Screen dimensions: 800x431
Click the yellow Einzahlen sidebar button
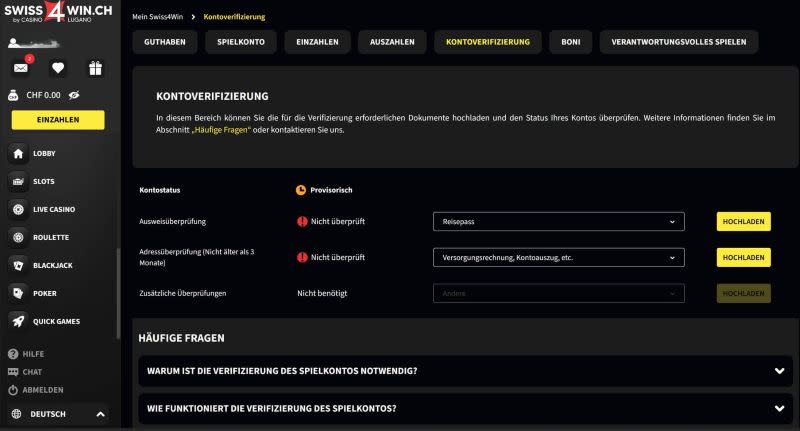pos(58,120)
